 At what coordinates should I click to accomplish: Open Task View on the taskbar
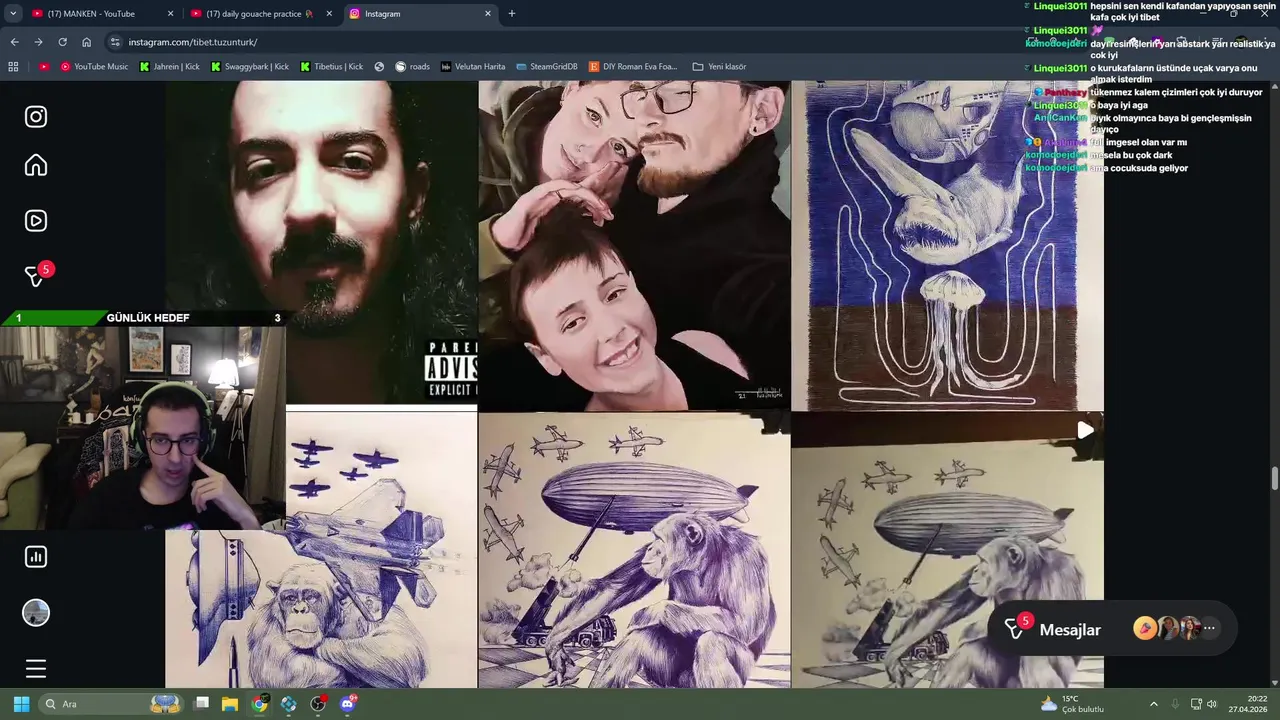(x=201, y=704)
